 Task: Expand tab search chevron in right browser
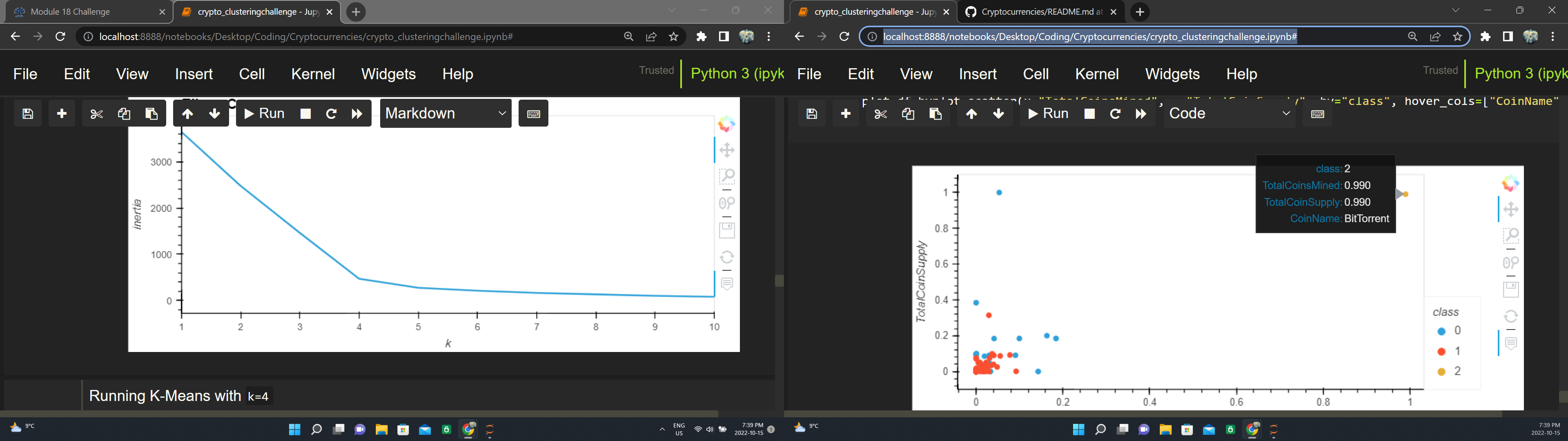(x=1455, y=10)
